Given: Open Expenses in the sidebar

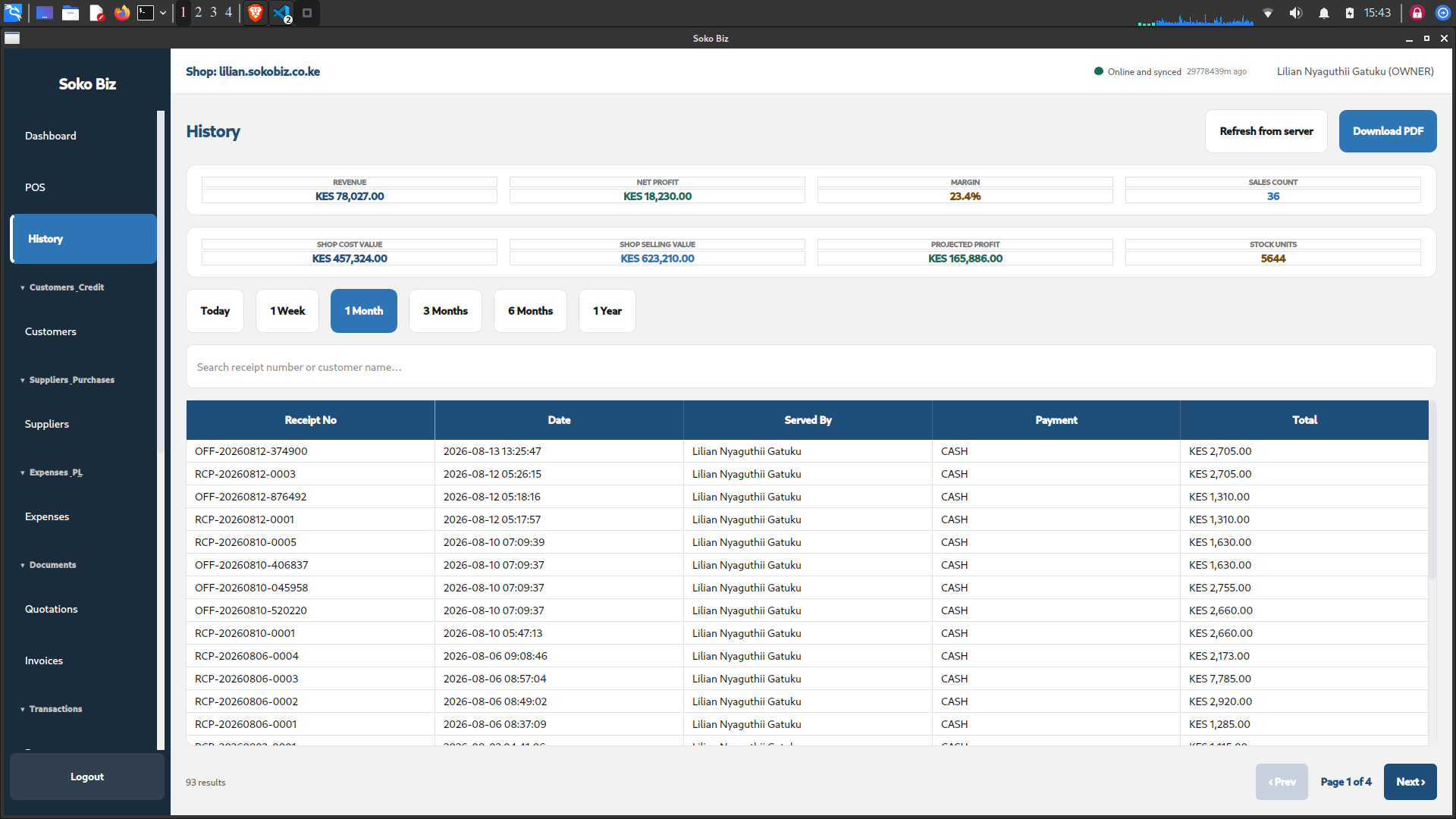Looking at the screenshot, I should (x=83, y=516).
